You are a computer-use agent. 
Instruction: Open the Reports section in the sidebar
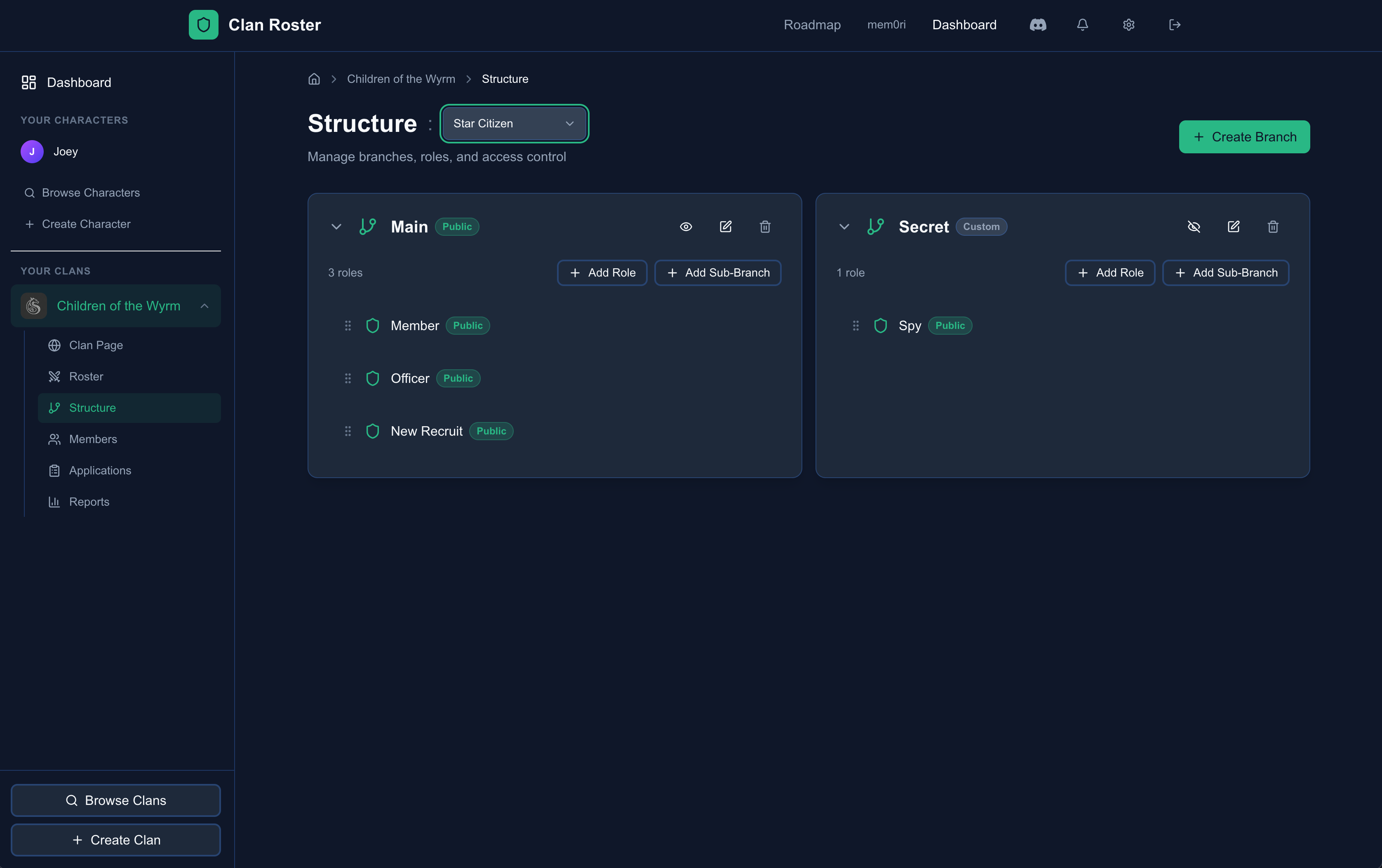(x=89, y=502)
